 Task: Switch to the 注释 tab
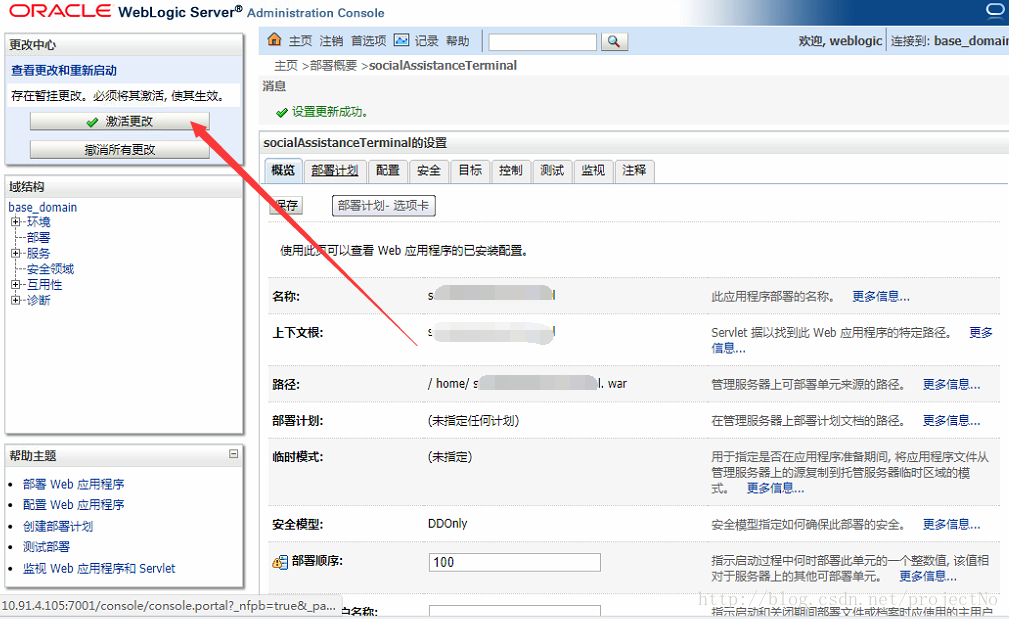point(634,171)
